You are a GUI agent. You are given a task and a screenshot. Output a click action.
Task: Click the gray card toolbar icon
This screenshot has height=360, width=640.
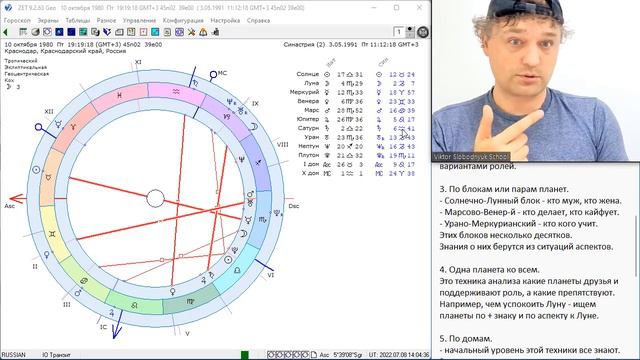119,32
